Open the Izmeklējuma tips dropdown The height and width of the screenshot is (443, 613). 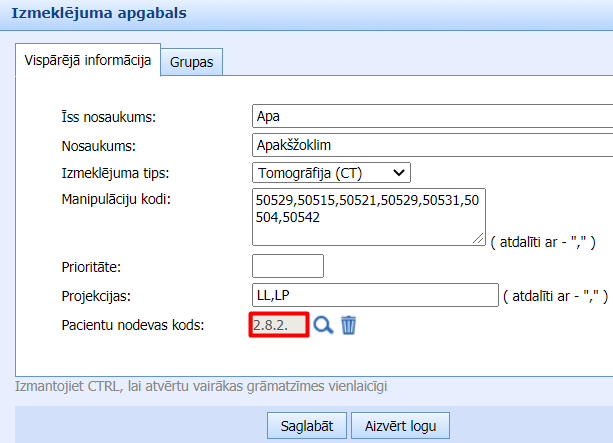point(331,172)
